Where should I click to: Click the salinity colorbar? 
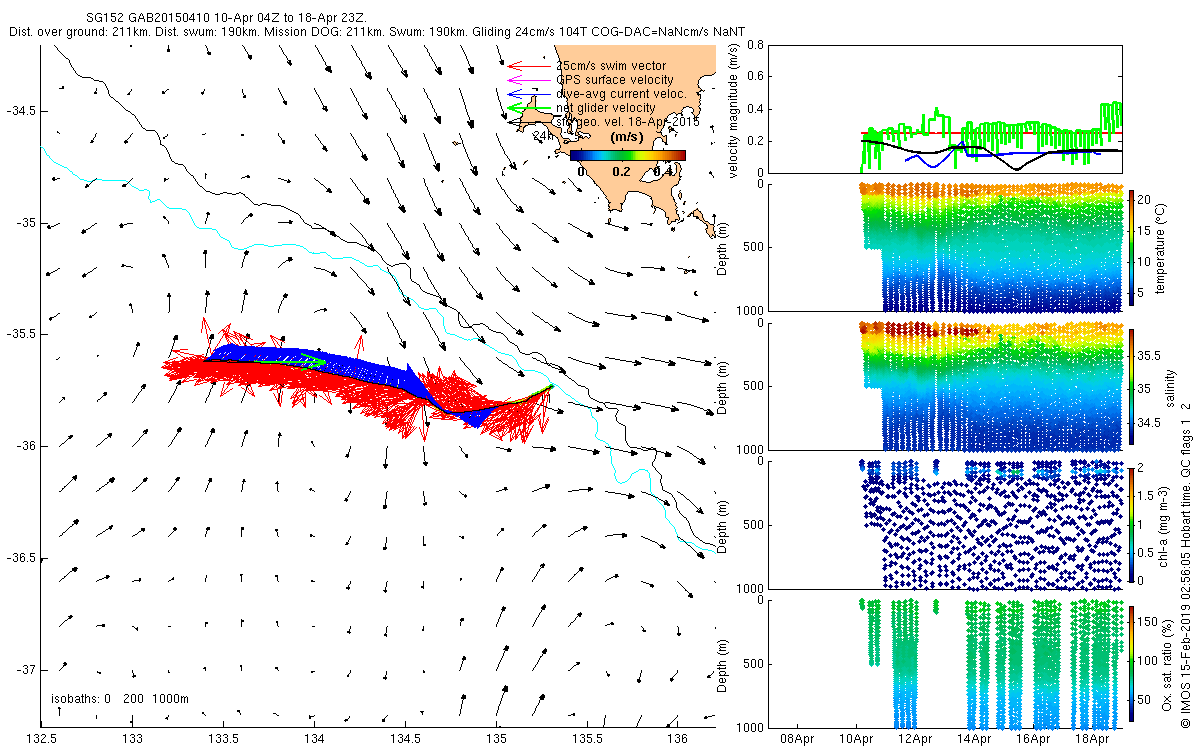[x=1132, y=386]
